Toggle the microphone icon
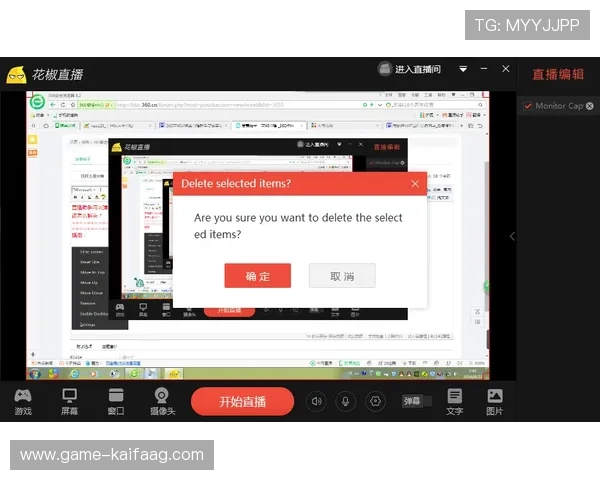This screenshot has width=600, height=480. [x=346, y=401]
